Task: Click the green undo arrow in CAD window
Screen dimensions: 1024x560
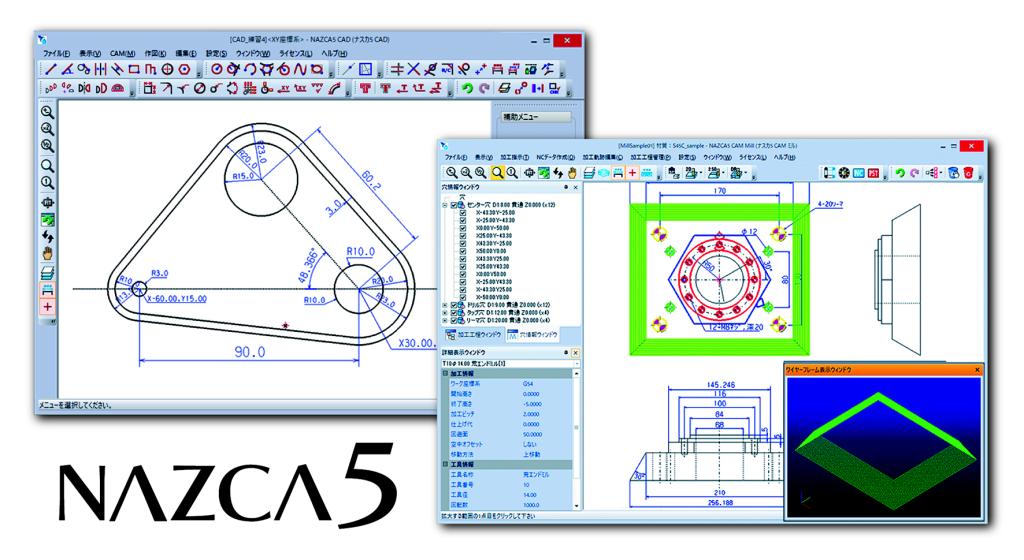Action: tap(468, 88)
